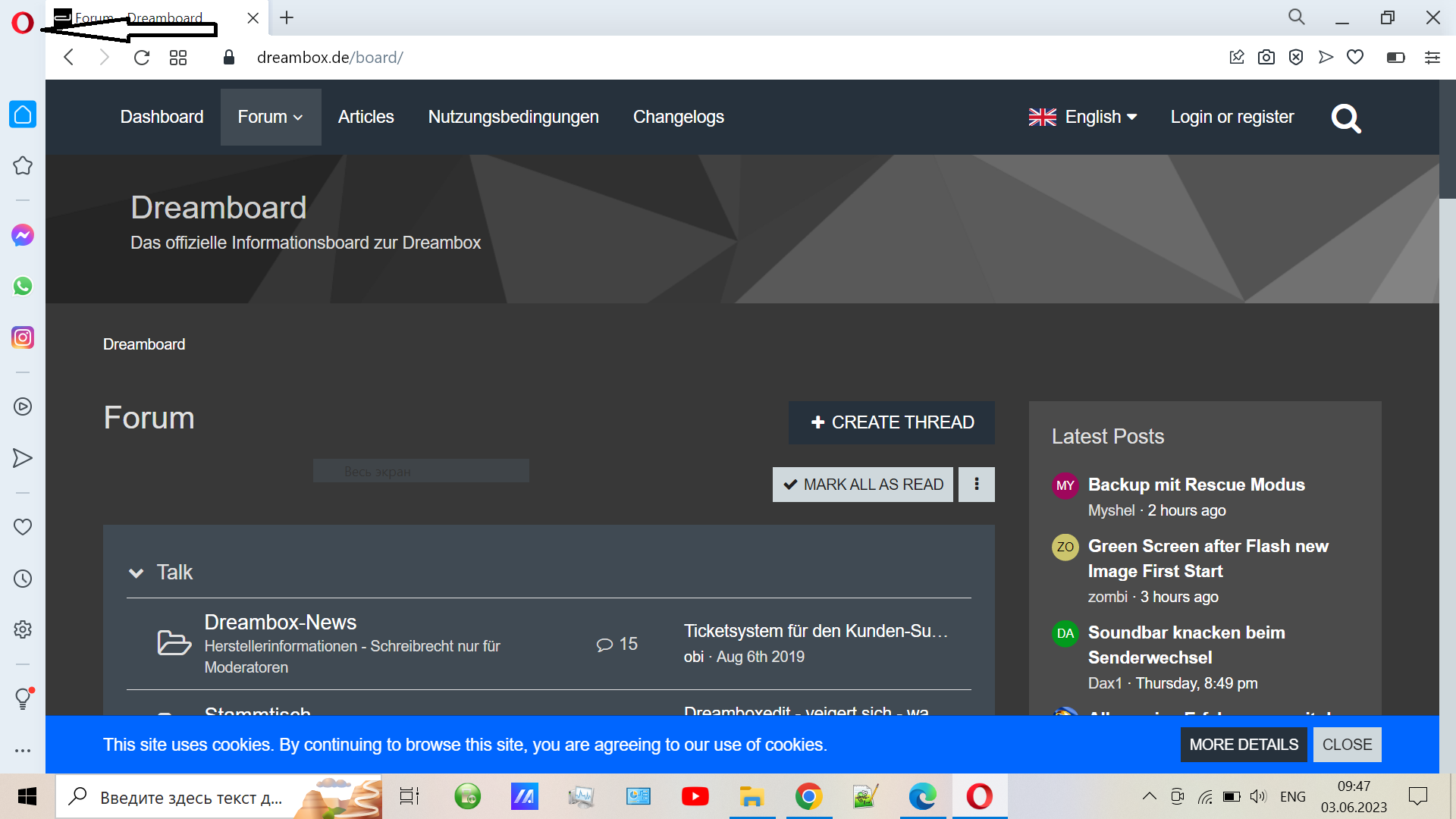This screenshot has height=819, width=1456.
Task: Open Instagram sidebar panel
Action: (x=23, y=337)
